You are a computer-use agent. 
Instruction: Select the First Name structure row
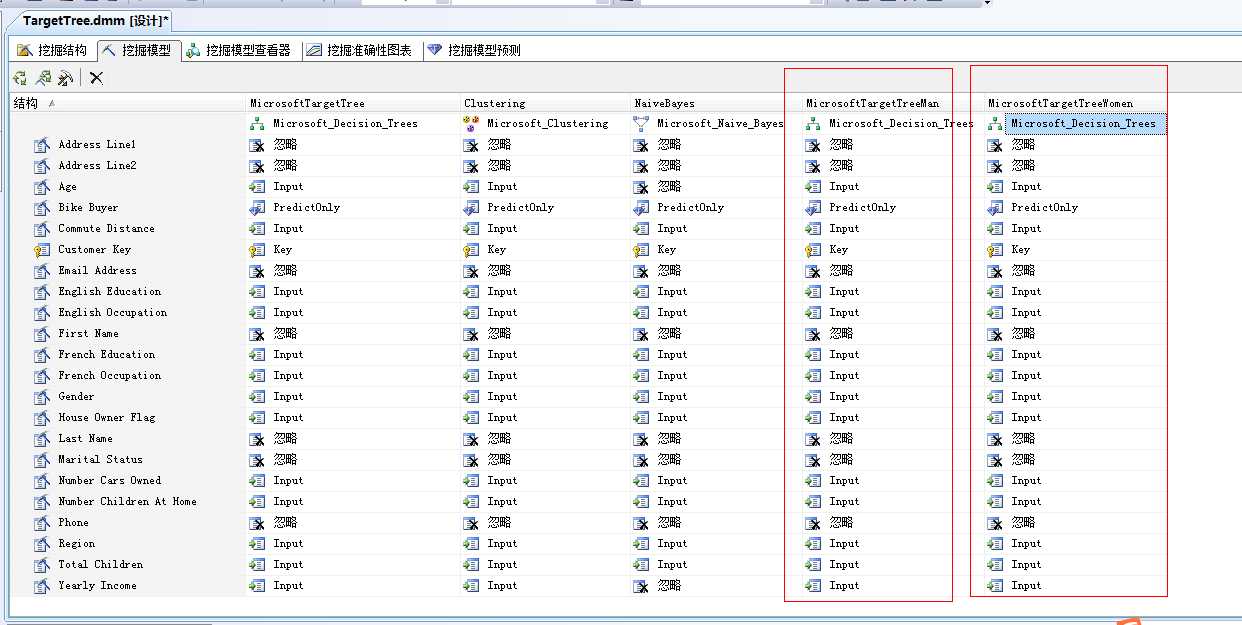[x=128, y=334]
